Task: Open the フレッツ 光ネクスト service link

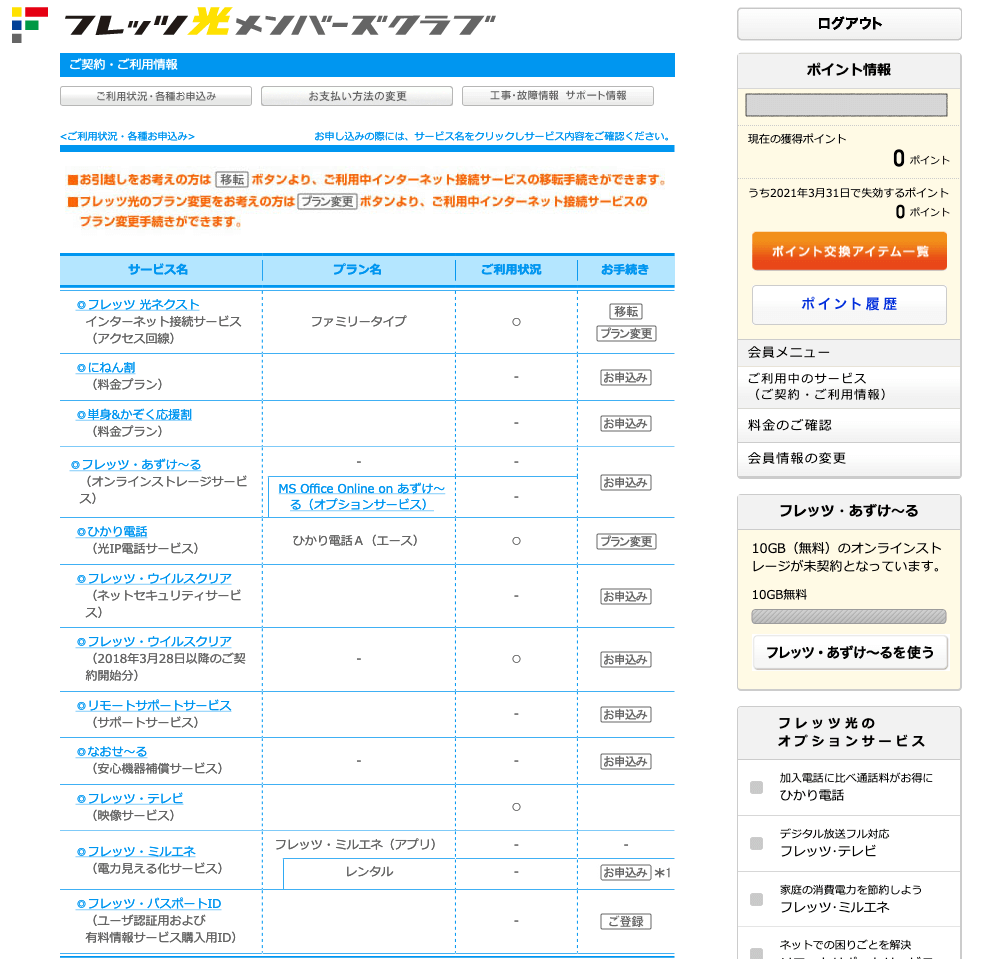Action: tap(138, 305)
